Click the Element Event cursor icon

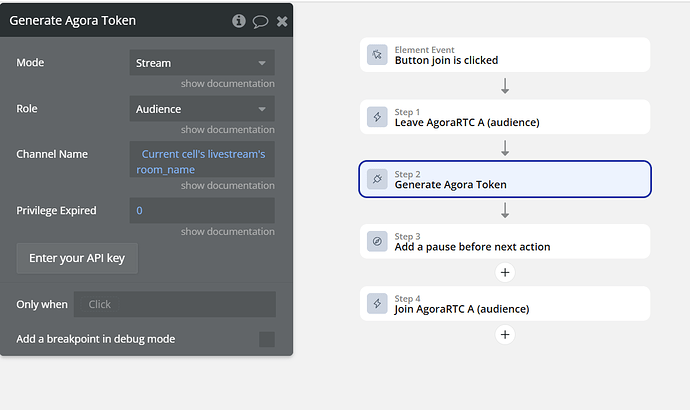point(377,55)
